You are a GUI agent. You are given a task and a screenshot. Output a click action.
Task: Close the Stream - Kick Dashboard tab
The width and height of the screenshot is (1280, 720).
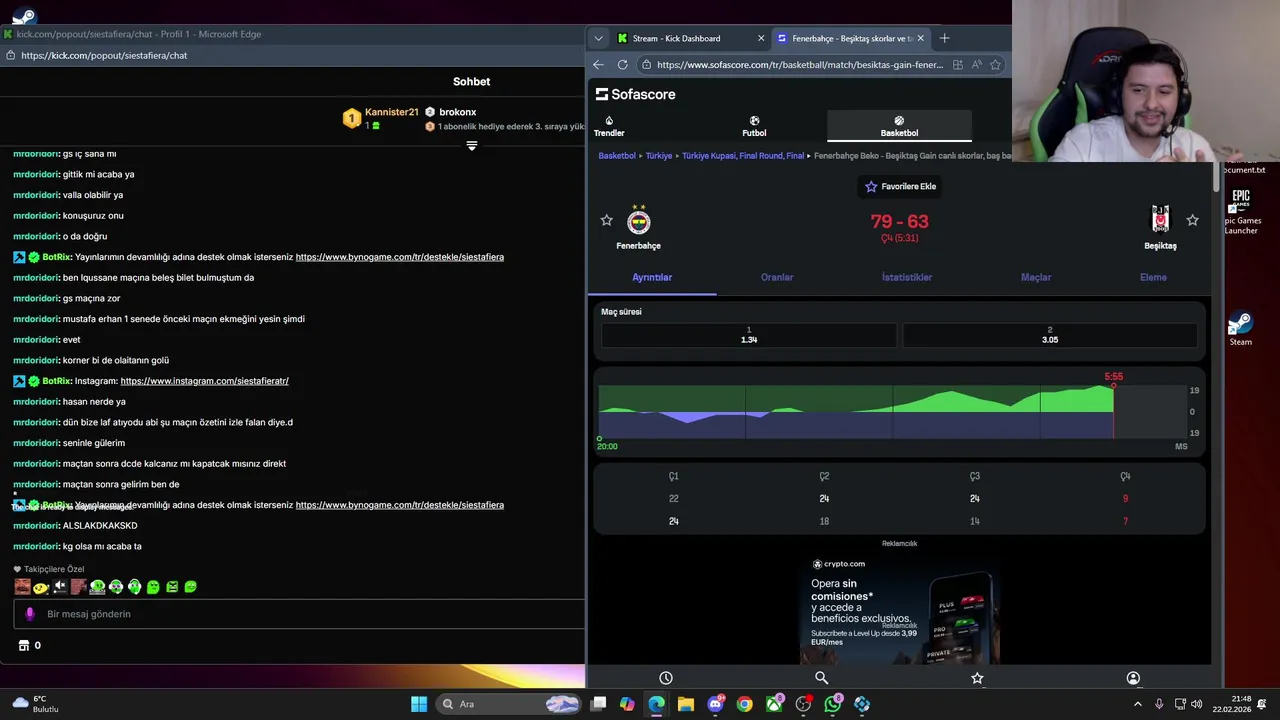761,38
